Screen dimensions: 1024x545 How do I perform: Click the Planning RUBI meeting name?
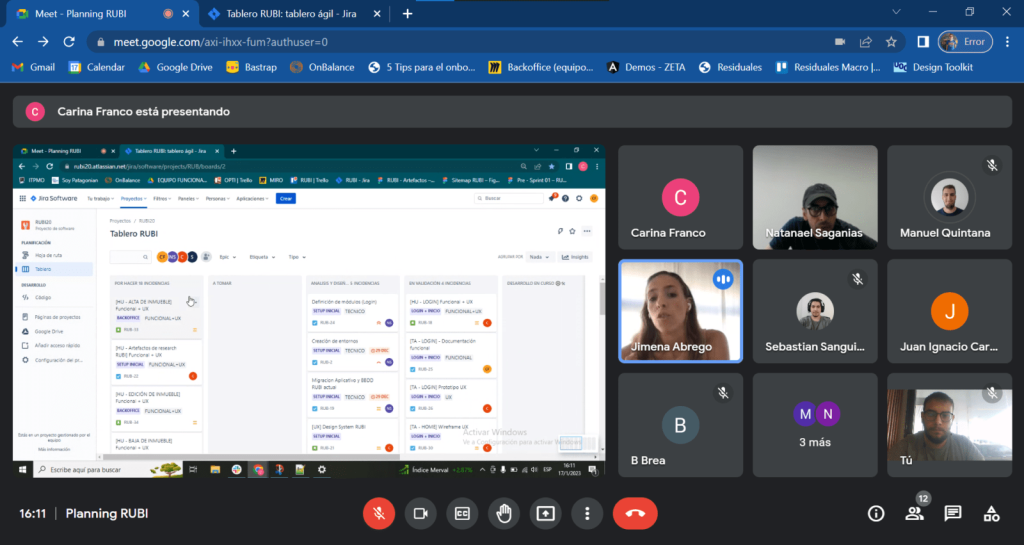pyautogui.click(x=106, y=514)
